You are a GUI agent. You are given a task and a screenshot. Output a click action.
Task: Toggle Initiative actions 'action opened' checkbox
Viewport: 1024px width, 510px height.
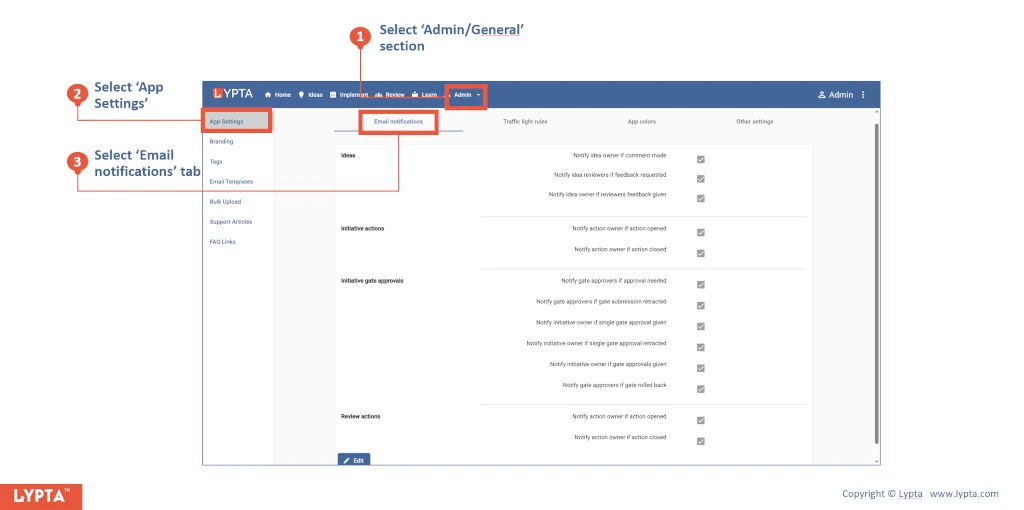tap(701, 232)
